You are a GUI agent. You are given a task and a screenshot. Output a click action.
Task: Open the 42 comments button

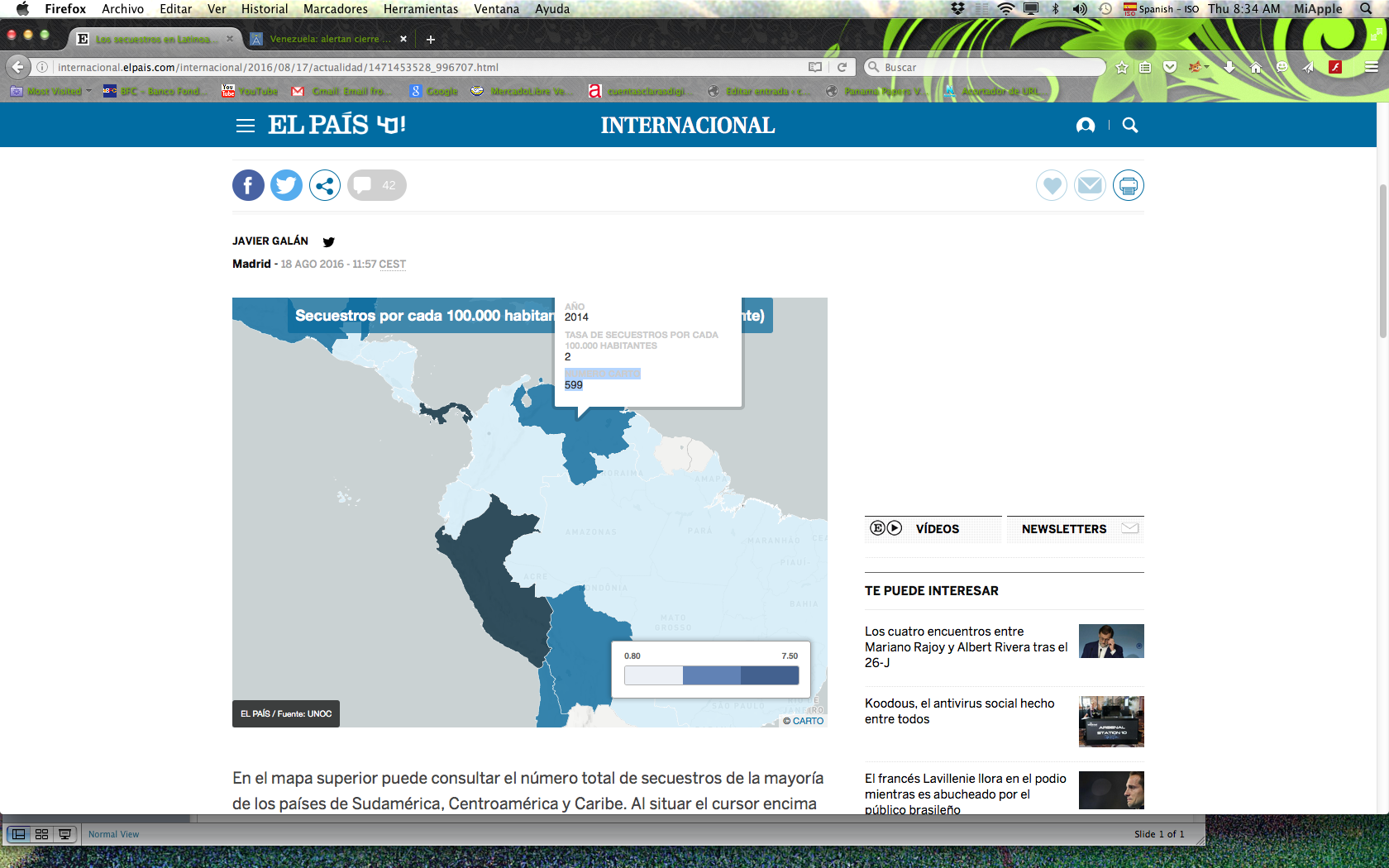click(x=377, y=185)
